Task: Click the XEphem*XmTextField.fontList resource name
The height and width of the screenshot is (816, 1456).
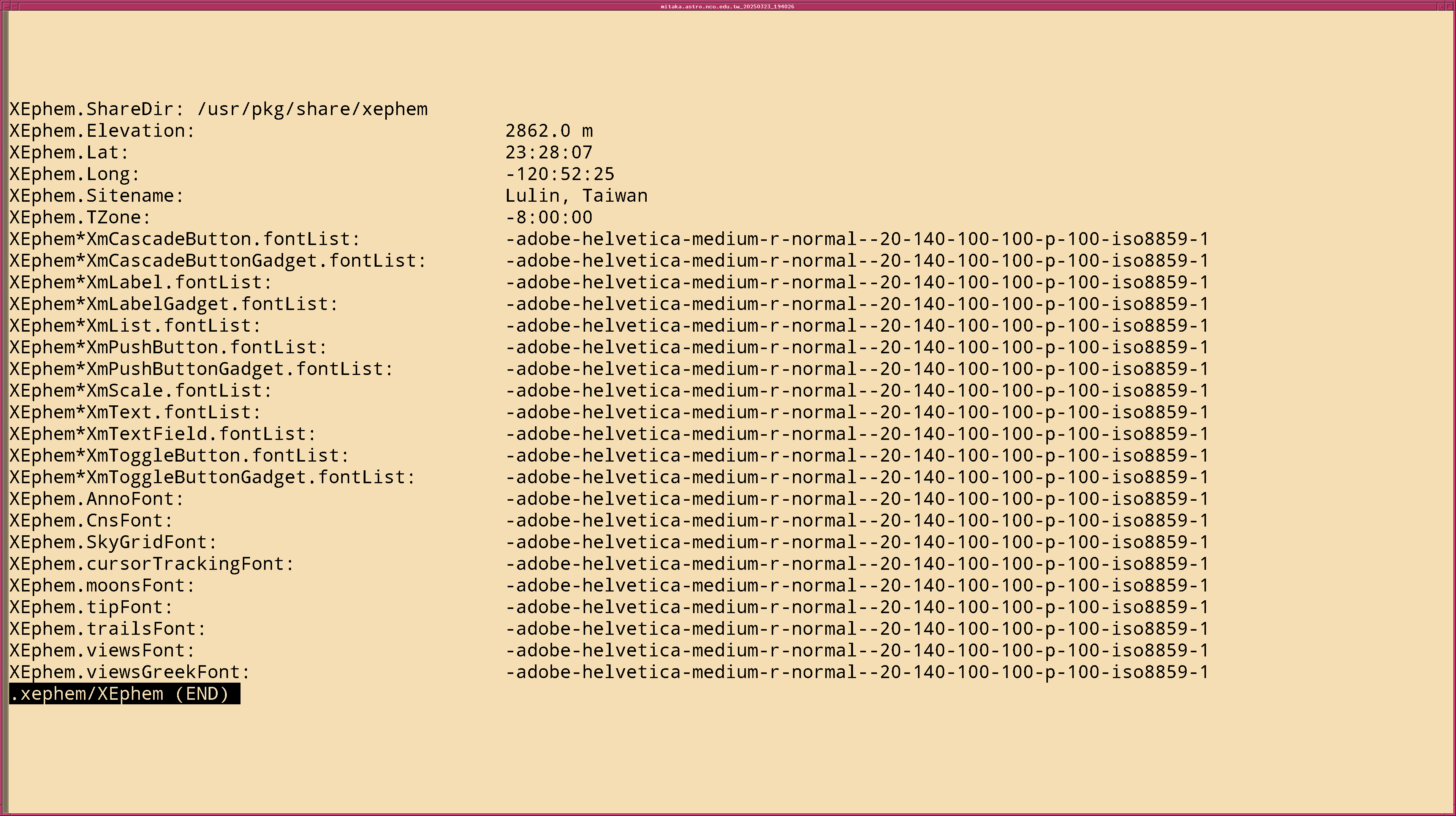Action: click(x=163, y=434)
